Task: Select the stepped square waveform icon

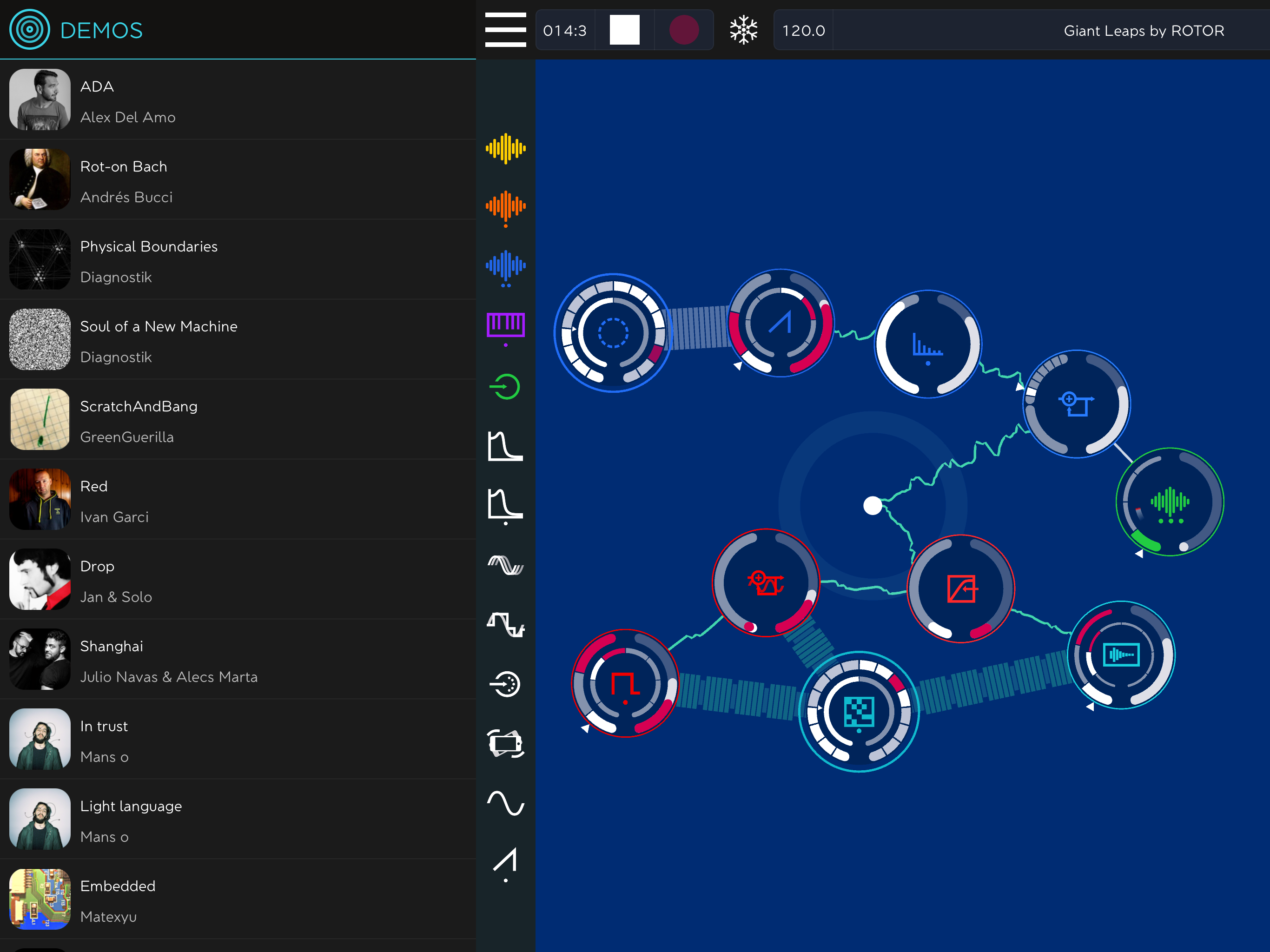Action: coord(505,625)
